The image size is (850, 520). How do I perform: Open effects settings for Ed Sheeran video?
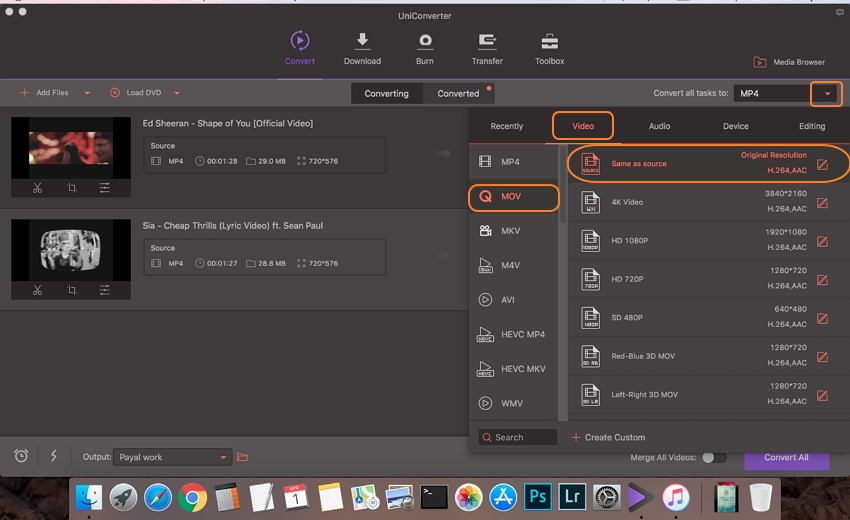[105, 188]
